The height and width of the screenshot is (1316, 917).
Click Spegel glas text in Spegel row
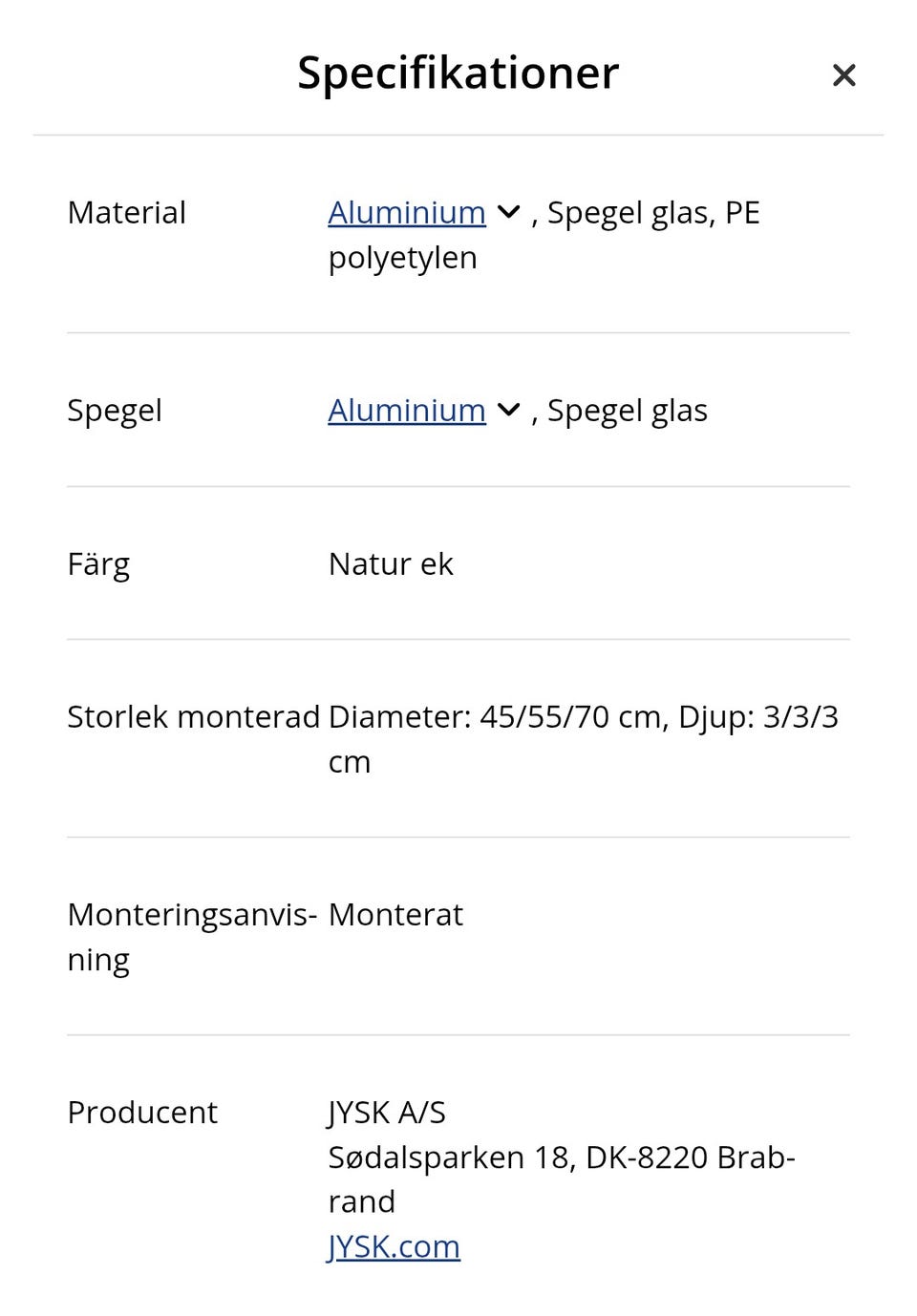click(627, 411)
